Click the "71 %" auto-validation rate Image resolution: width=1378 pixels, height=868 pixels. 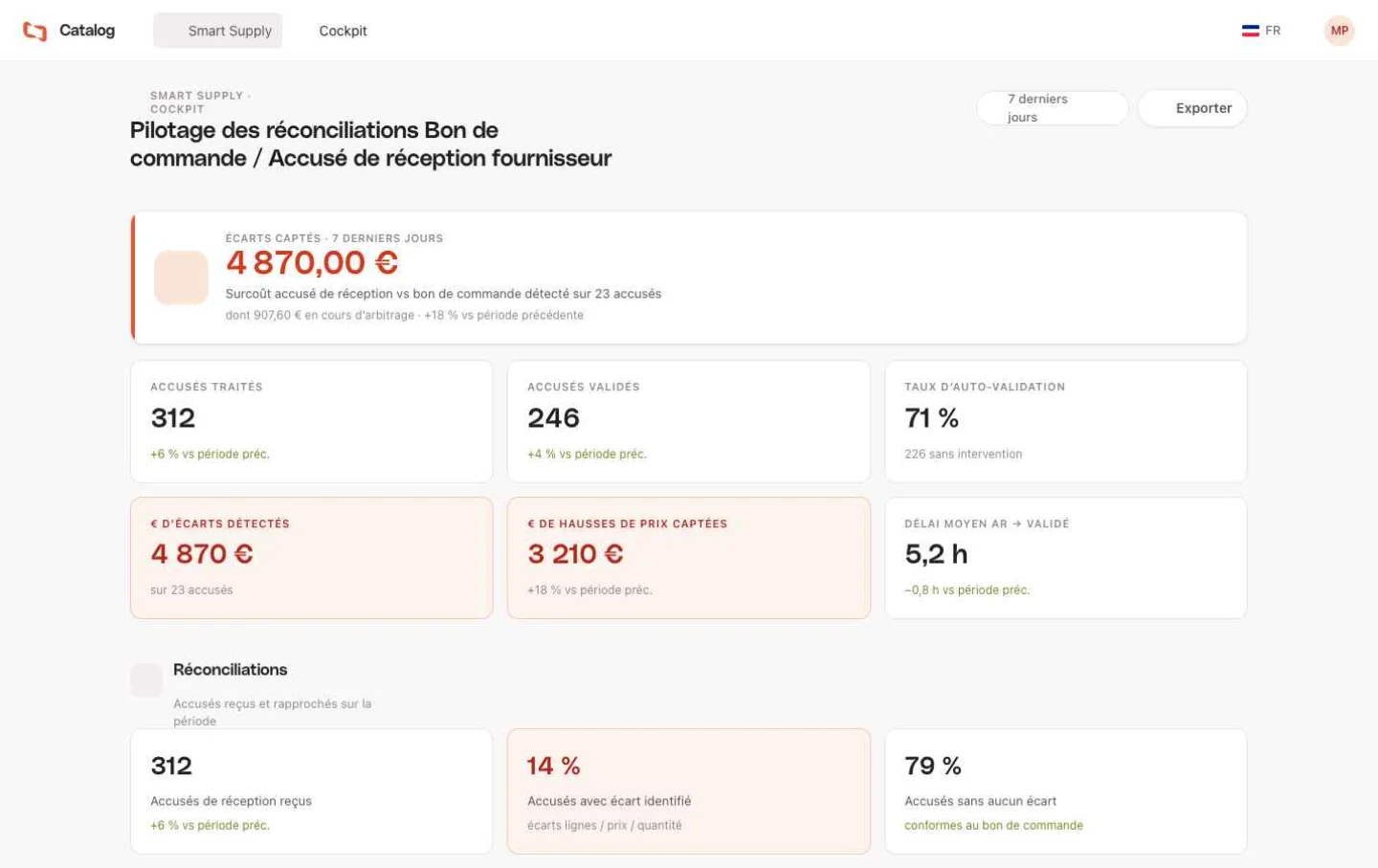(931, 418)
